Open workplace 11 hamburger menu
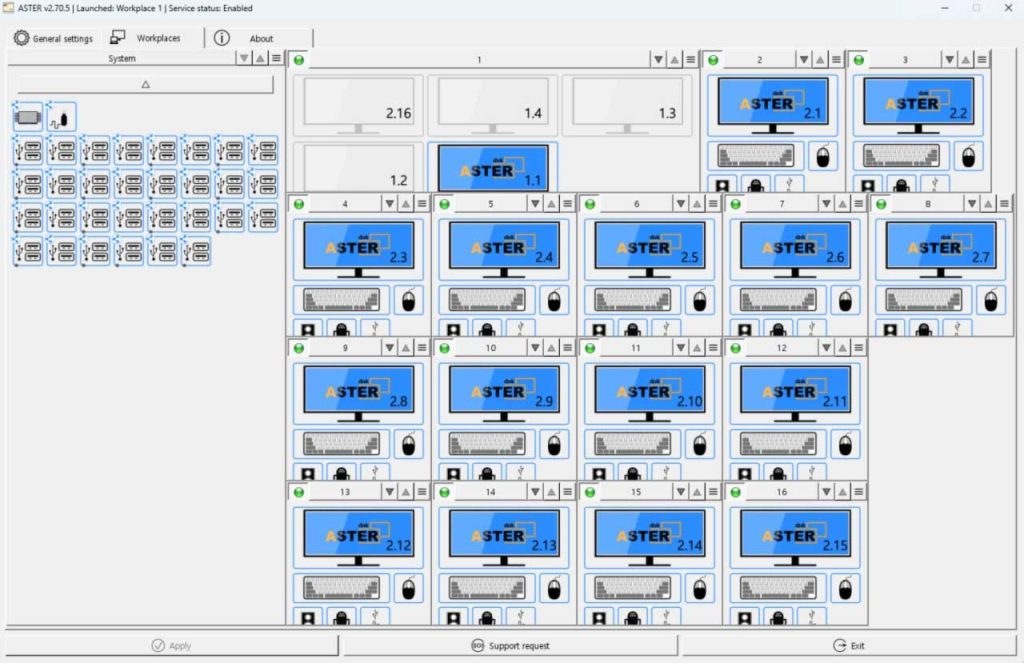Image resolution: width=1024 pixels, height=663 pixels. [713, 348]
